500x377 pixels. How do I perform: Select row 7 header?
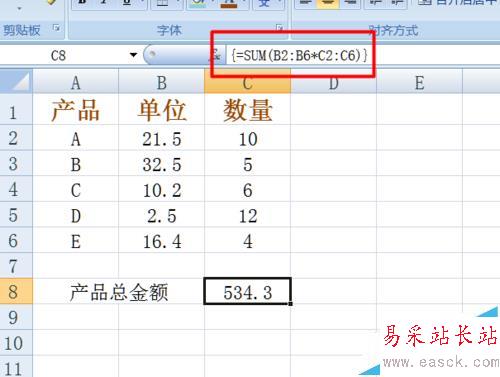(16, 266)
